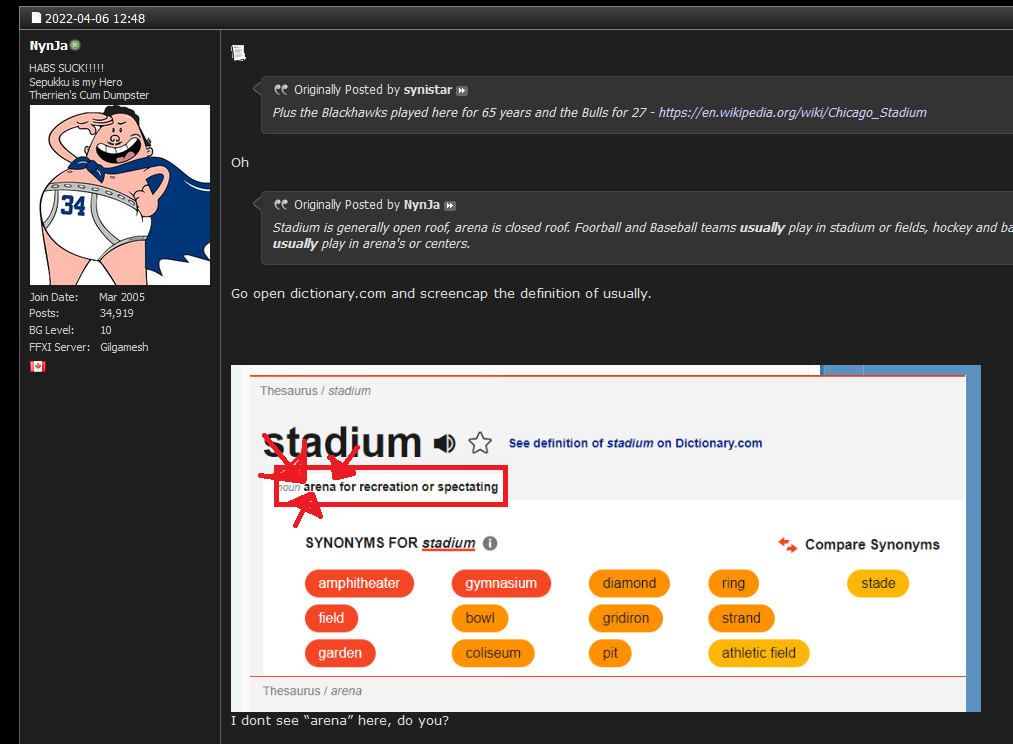Play stadium pronunciation speaker icon

click(444, 443)
